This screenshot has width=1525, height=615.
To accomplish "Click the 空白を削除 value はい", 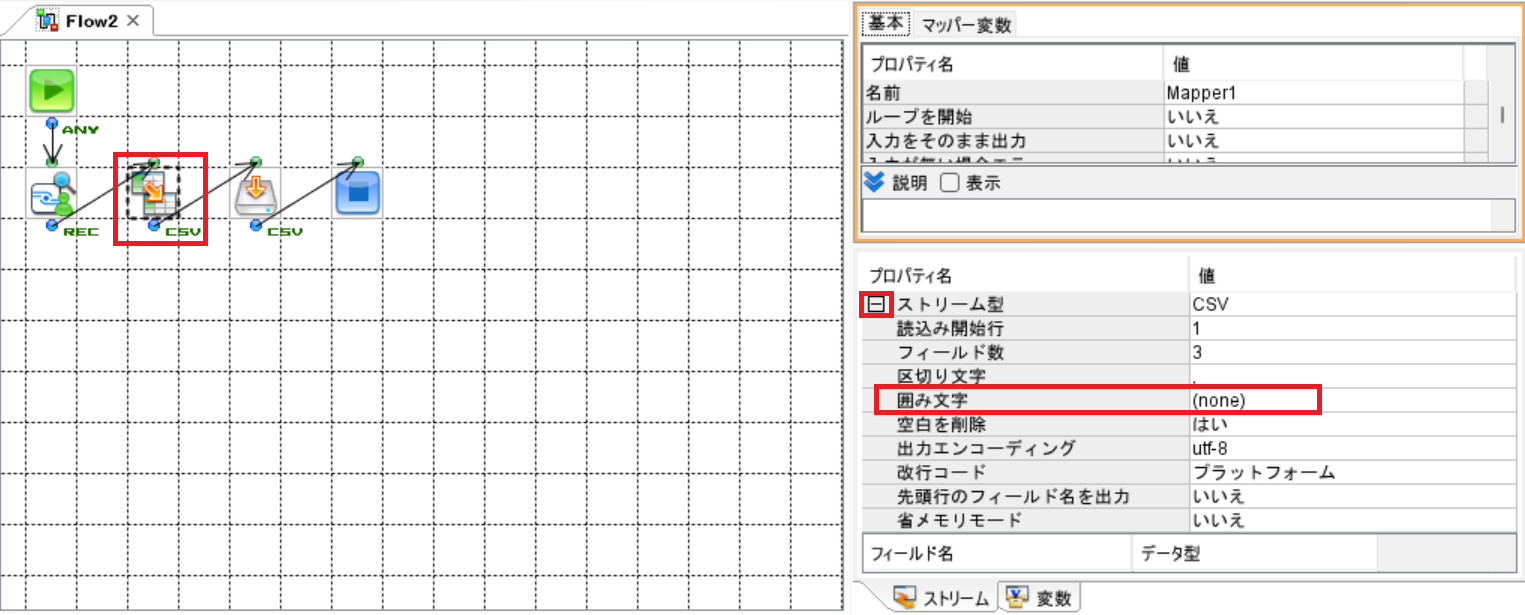I will pyautogui.click(x=1352, y=424).
